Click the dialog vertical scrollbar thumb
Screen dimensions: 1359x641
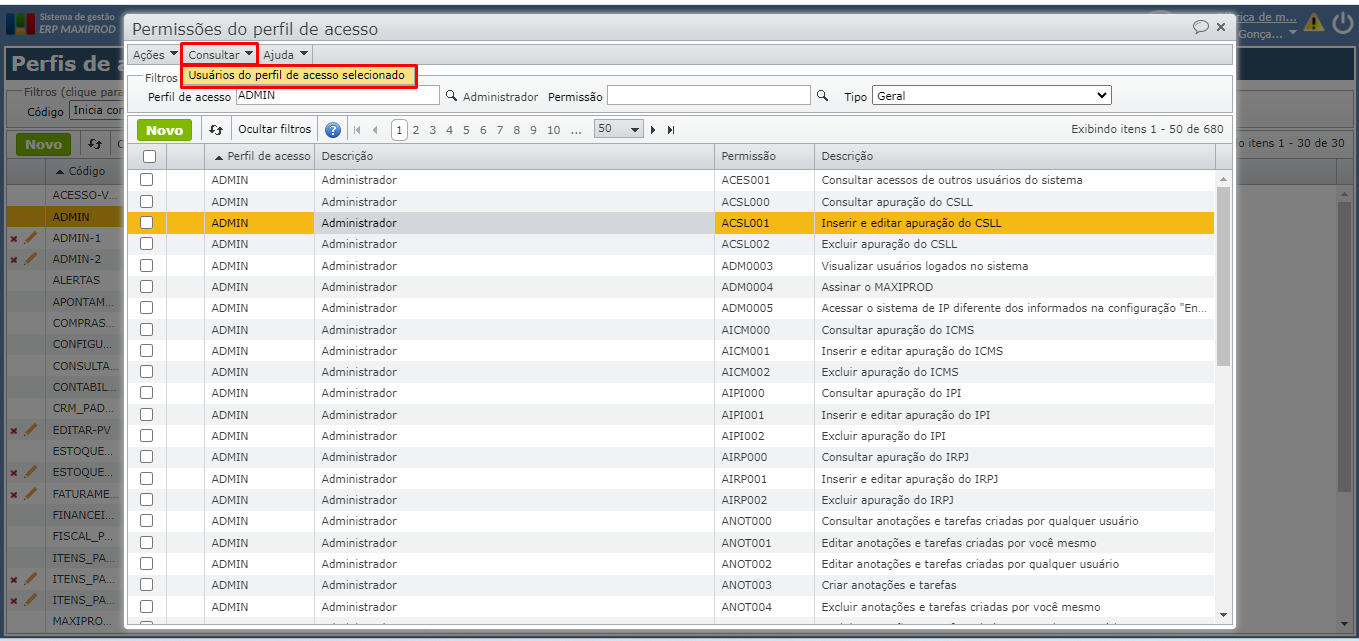pos(1223,275)
